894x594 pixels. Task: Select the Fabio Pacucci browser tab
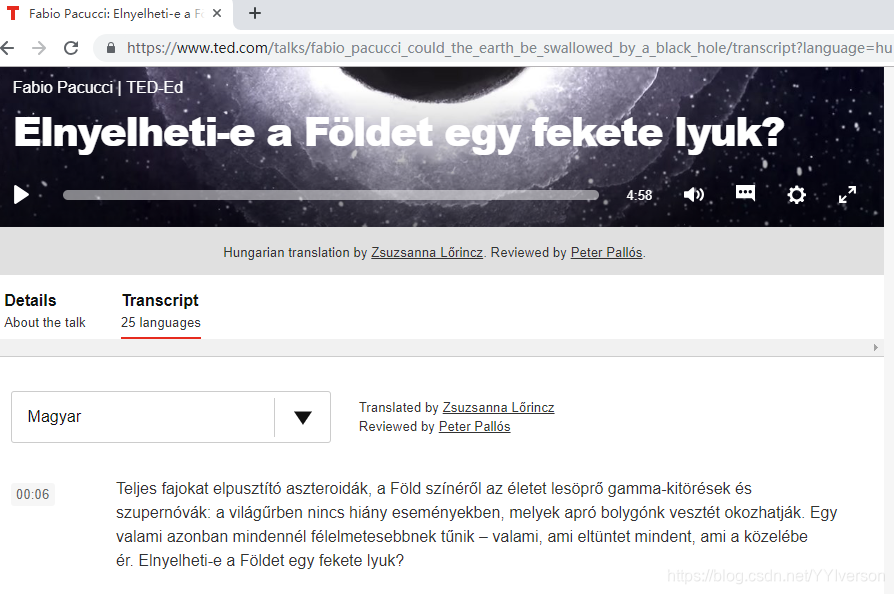(114, 14)
